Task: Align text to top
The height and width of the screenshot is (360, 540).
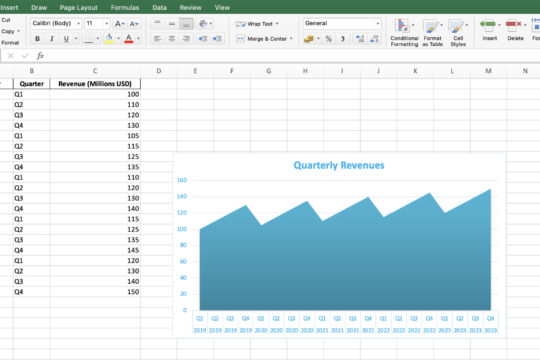Action: click(157, 23)
